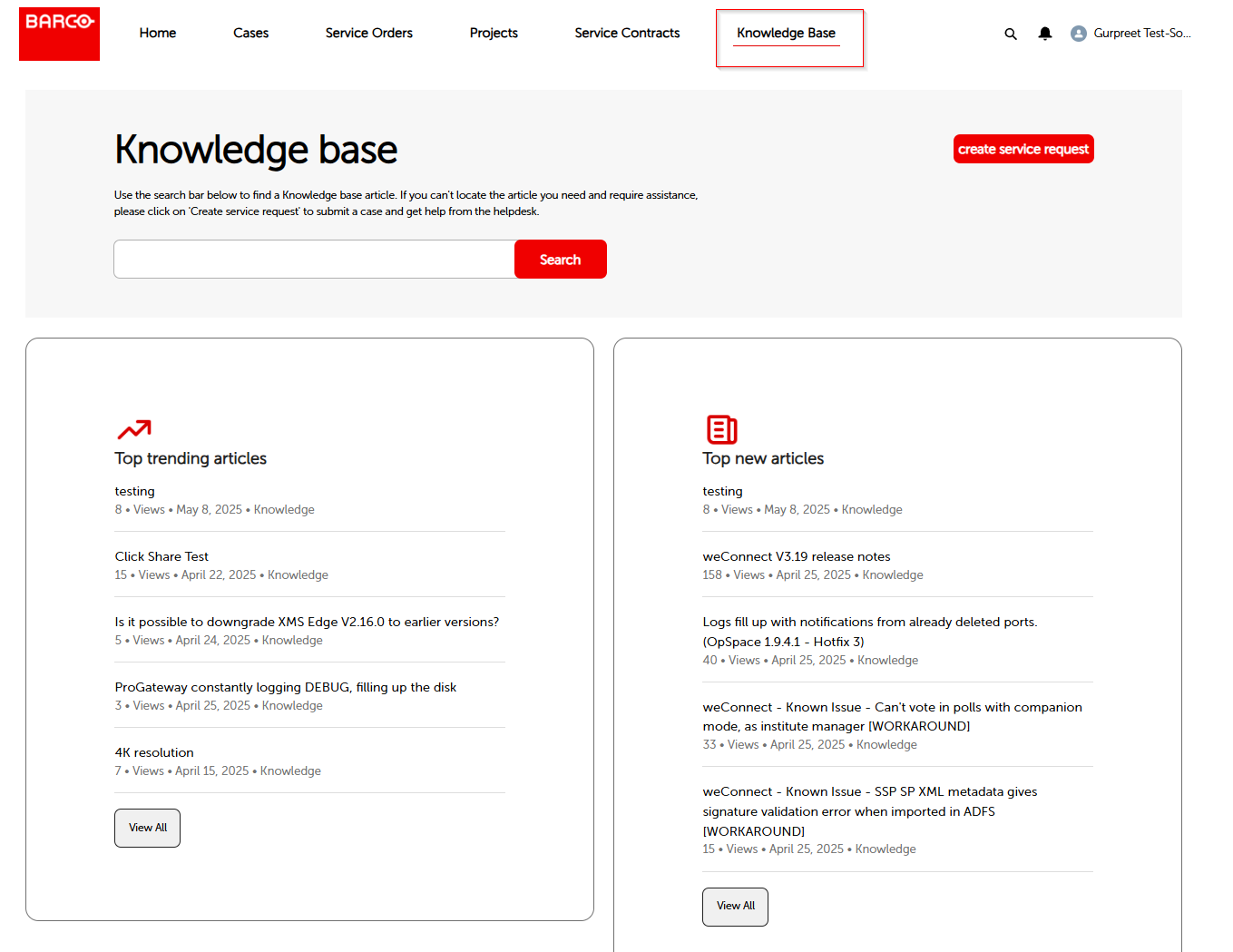Screen dimensions: 1233x952
Task: Select the Service Contracts menu item
Action: 627,34
